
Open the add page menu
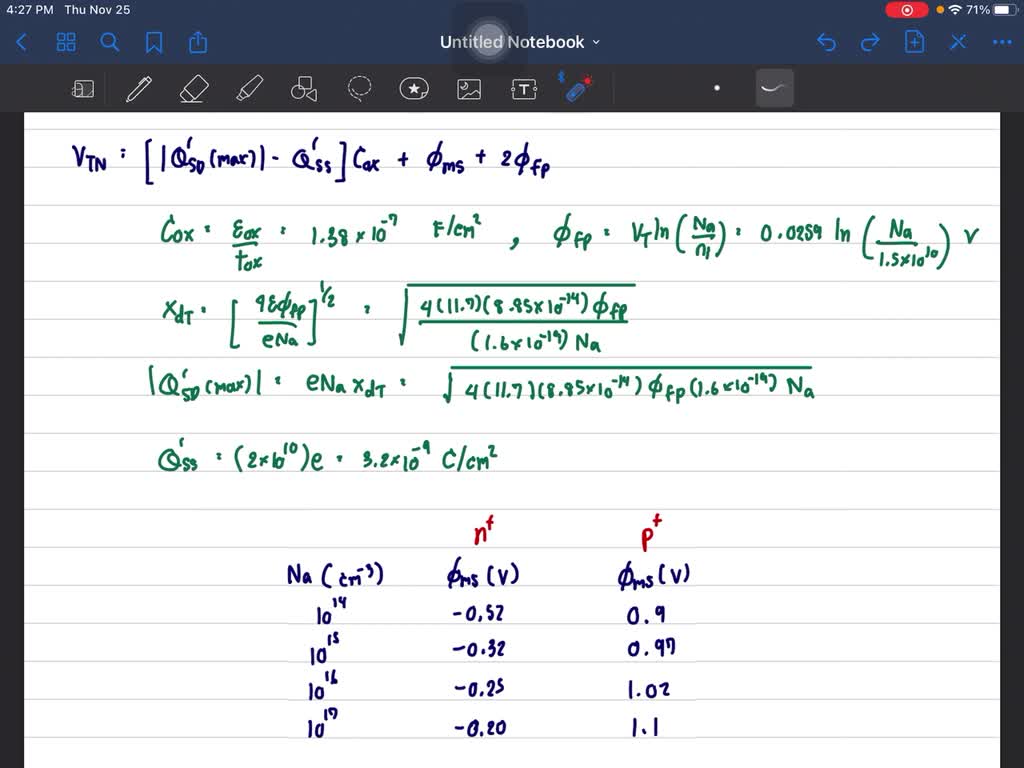914,42
